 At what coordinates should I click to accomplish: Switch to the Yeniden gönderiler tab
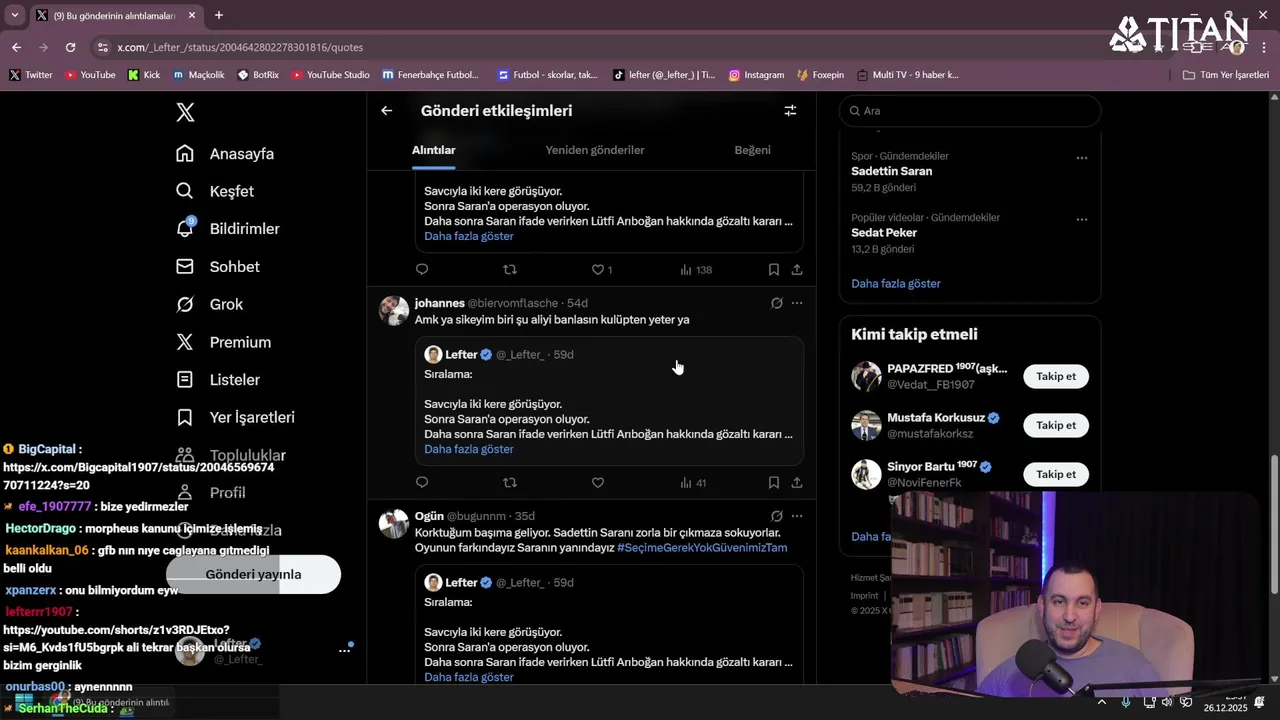595,150
